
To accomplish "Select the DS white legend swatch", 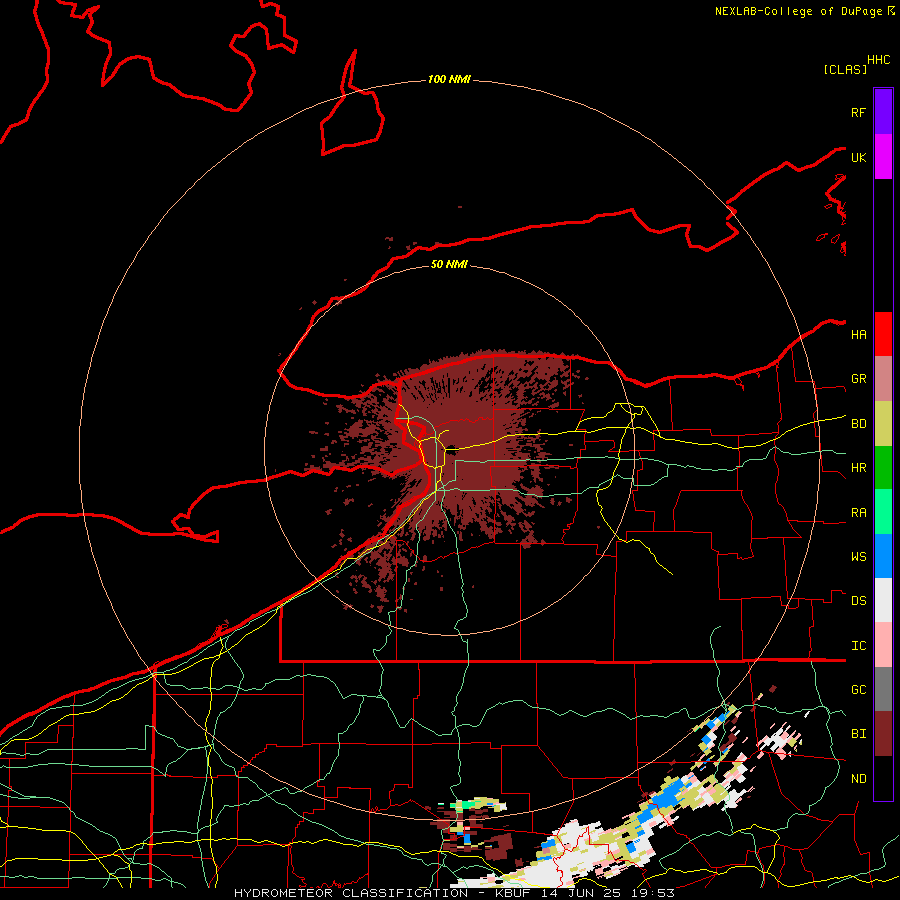I will click(x=883, y=600).
